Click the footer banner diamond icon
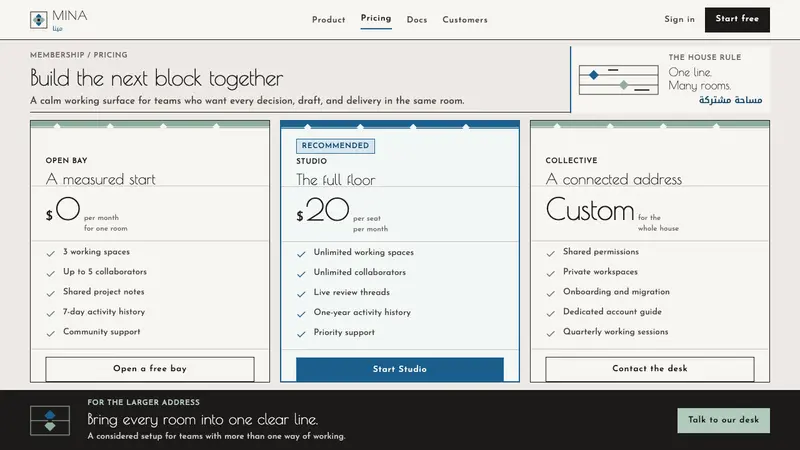The width and height of the screenshot is (800, 450). (50, 420)
